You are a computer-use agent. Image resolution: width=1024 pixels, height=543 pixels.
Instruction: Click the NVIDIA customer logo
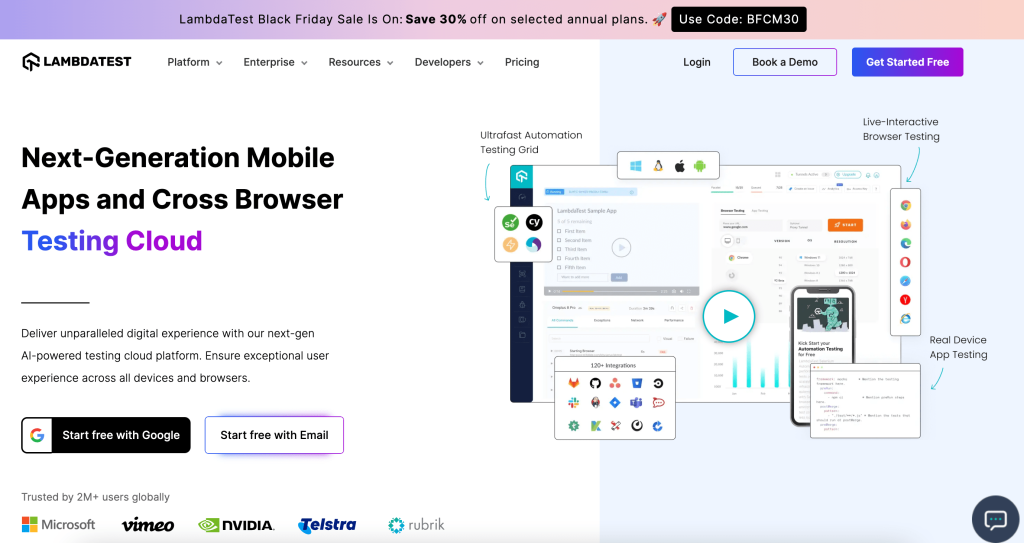pos(236,525)
